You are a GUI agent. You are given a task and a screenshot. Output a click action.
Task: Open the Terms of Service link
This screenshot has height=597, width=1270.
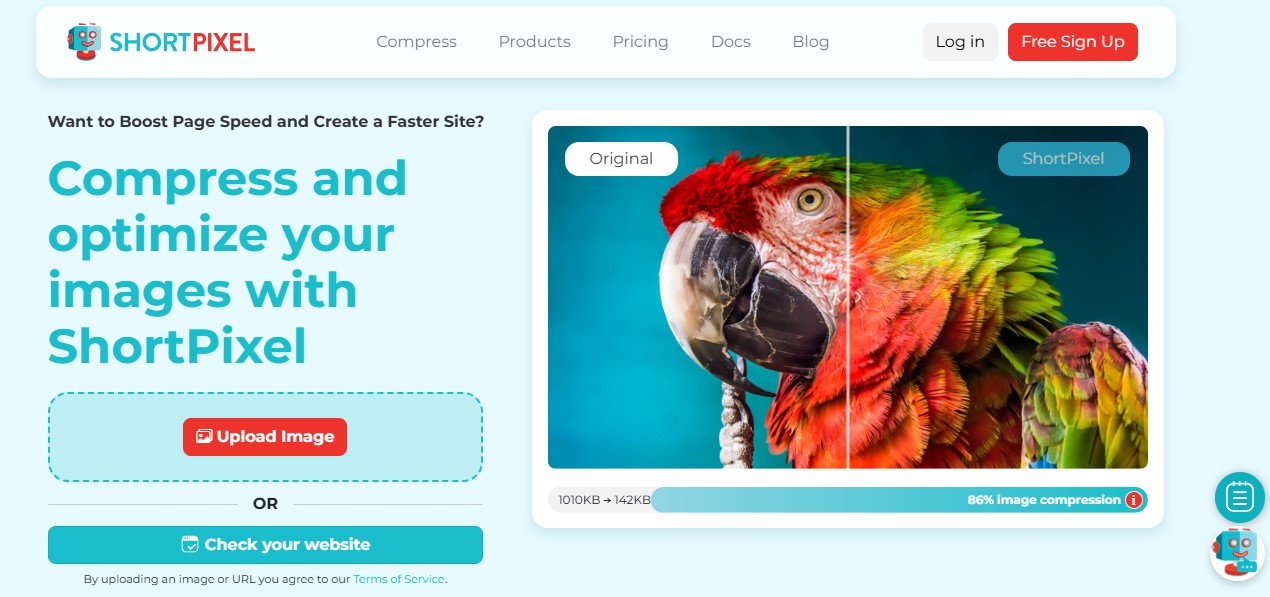(399, 579)
